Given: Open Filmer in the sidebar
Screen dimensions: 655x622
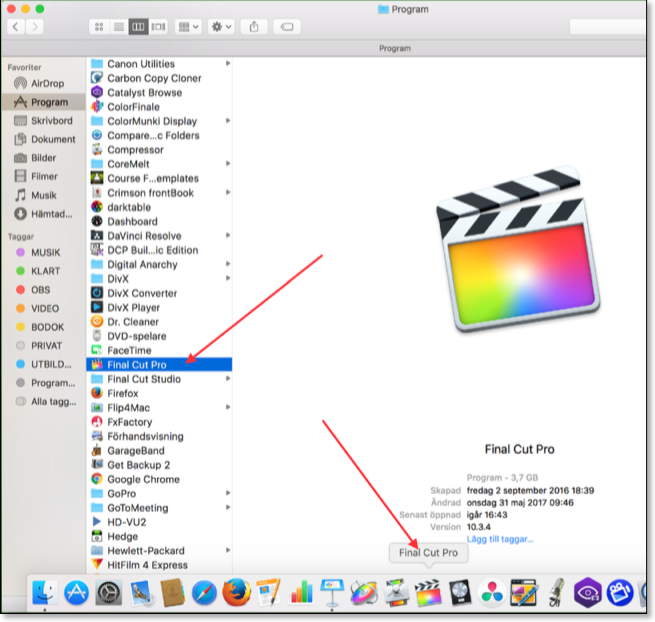Looking at the screenshot, I should point(43,176).
